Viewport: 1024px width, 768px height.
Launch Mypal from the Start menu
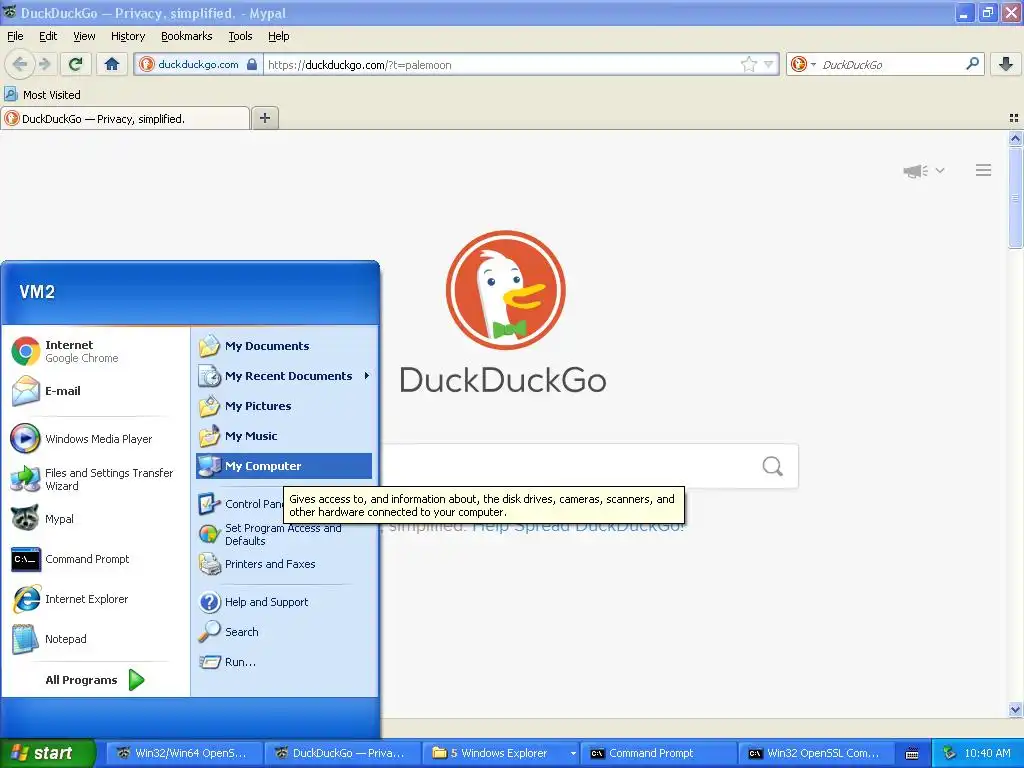(95, 519)
